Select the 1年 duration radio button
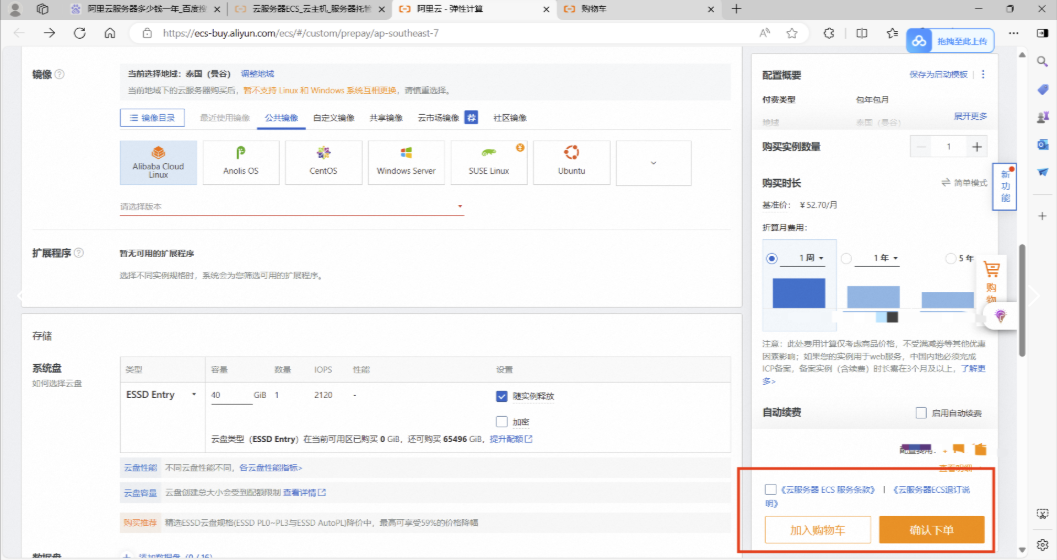This screenshot has width=1057, height=560. coord(847,258)
